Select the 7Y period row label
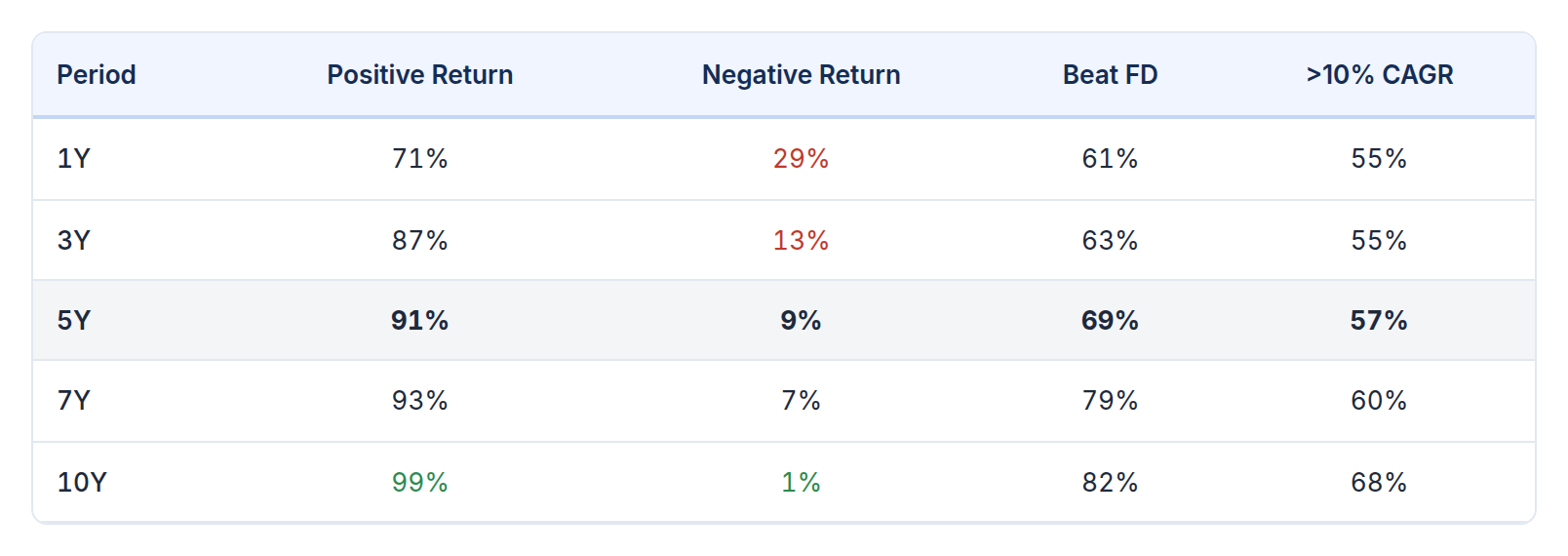1568x556 pixels. pyautogui.click(x=73, y=401)
